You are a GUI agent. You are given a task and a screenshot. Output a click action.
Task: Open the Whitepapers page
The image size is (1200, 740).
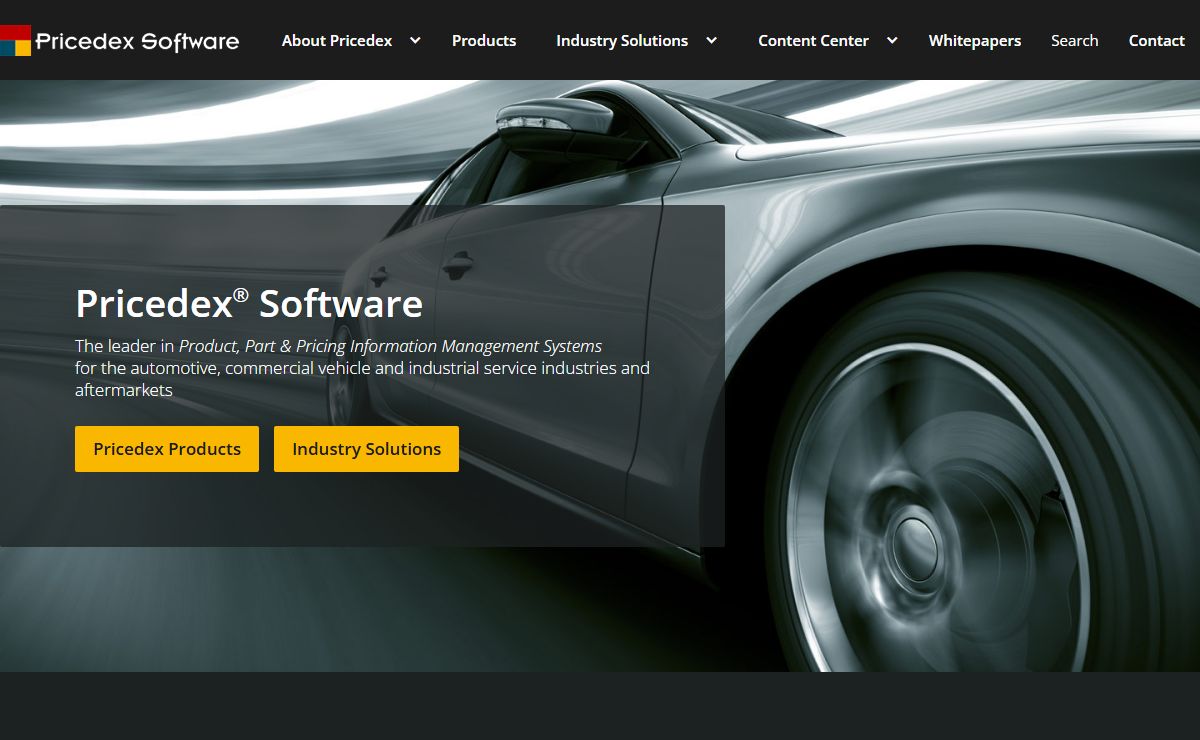click(975, 41)
